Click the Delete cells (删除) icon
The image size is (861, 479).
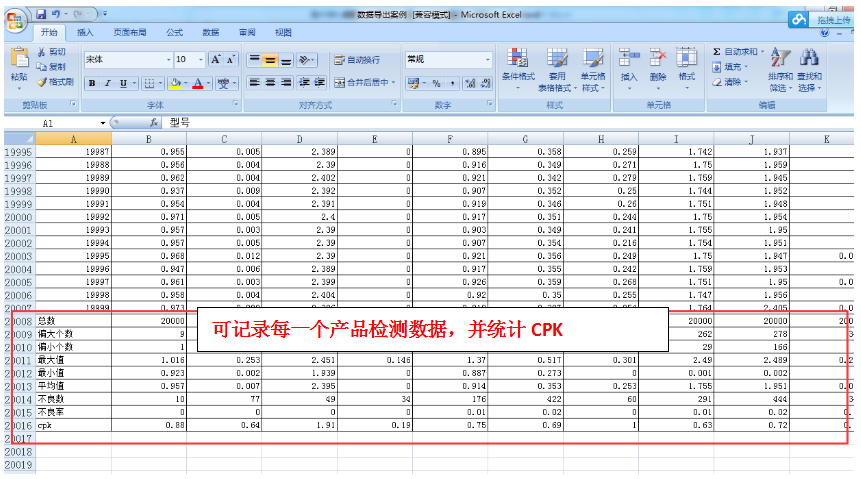(x=657, y=58)
